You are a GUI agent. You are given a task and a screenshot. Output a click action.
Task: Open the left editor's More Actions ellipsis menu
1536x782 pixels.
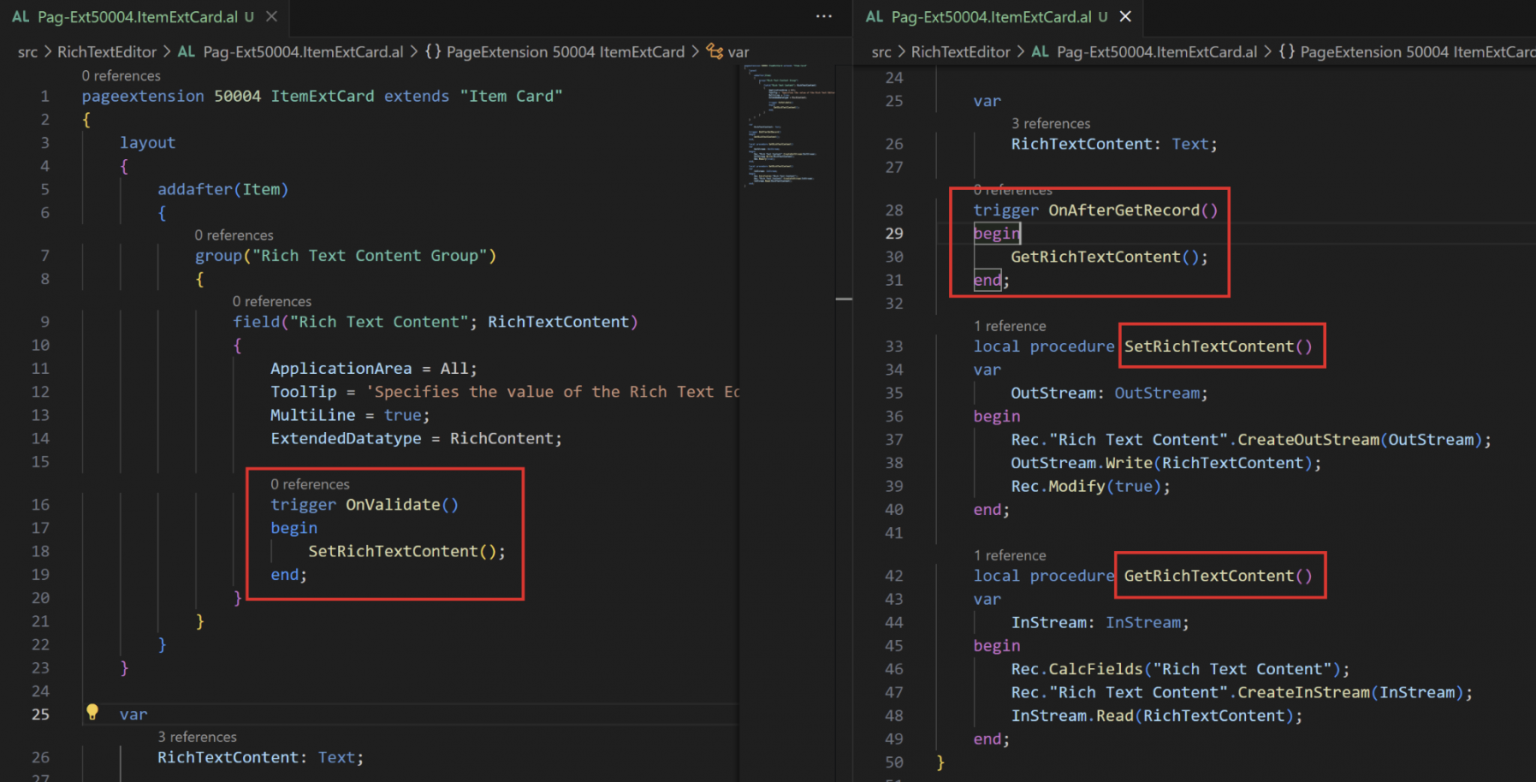pos(823,17)
